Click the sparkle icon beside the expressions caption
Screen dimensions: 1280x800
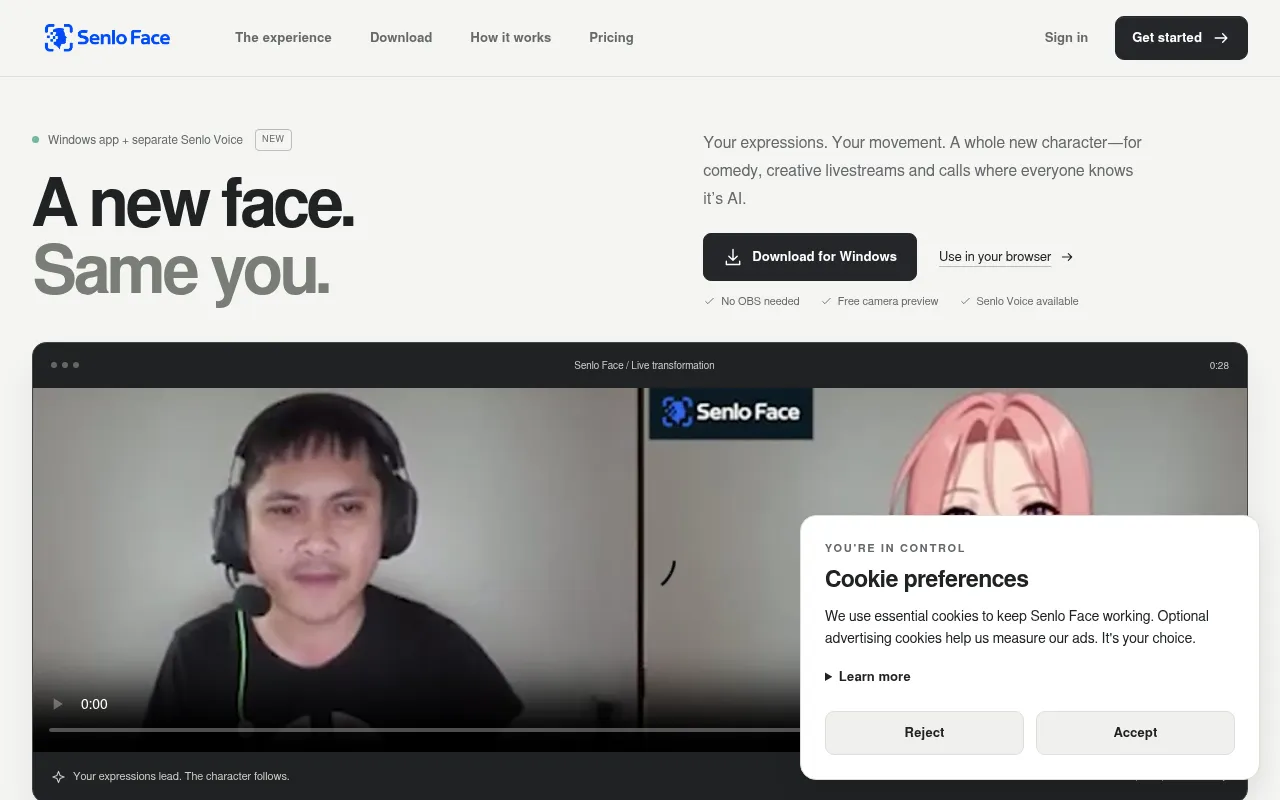[x=58, y=776]
